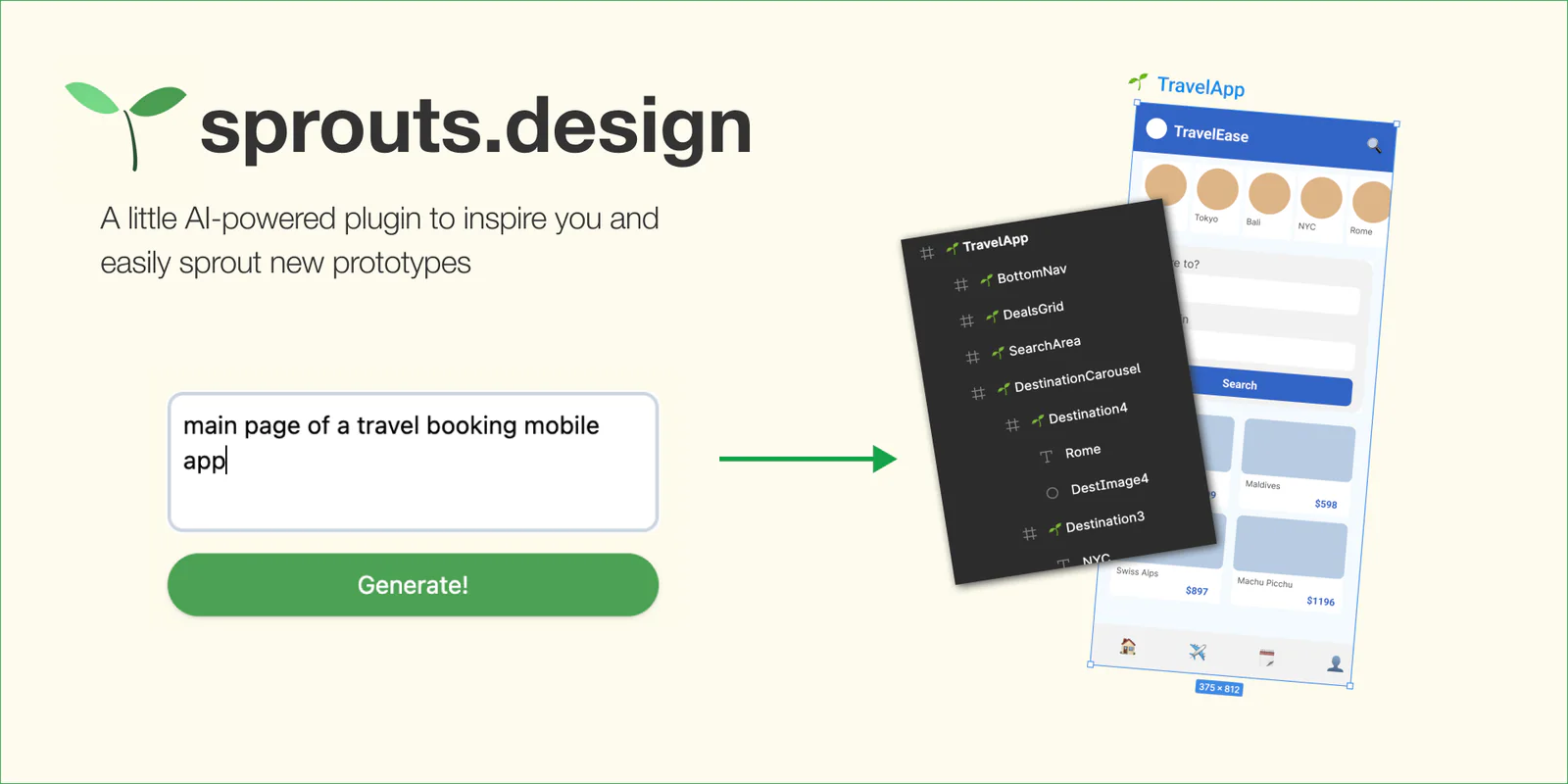
Task: Click sprout icon before TravelApp frame title
Action: (x=1138, y=81)
